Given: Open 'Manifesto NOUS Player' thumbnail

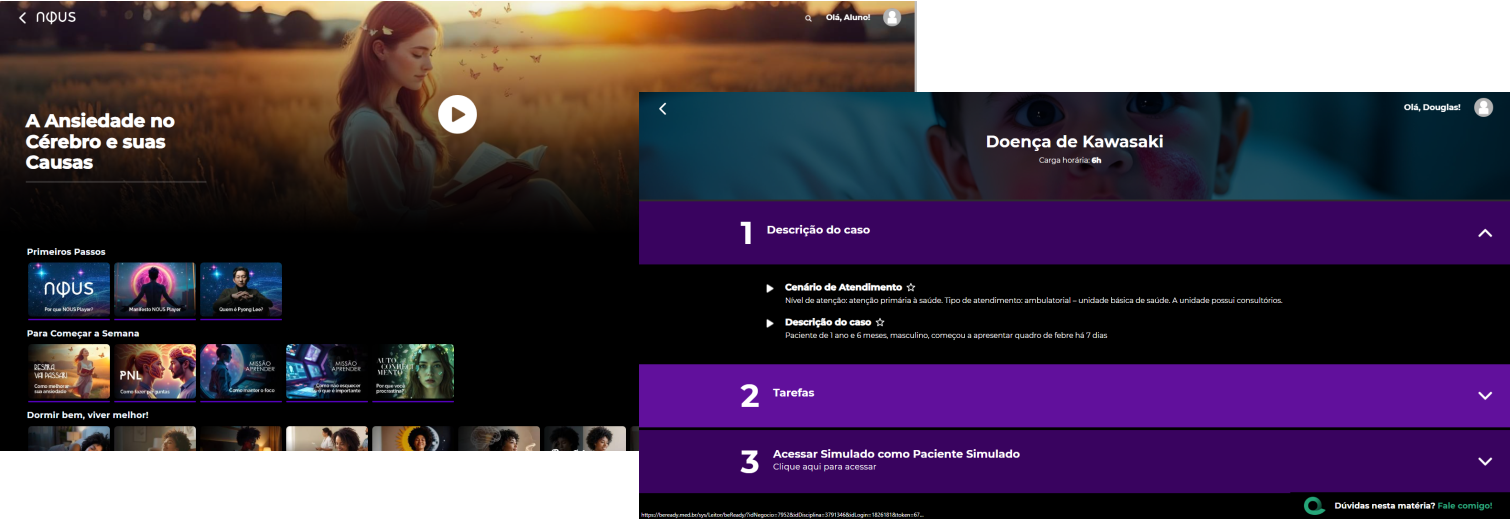Looking at the screenshot, I should (x=155, y=290).
